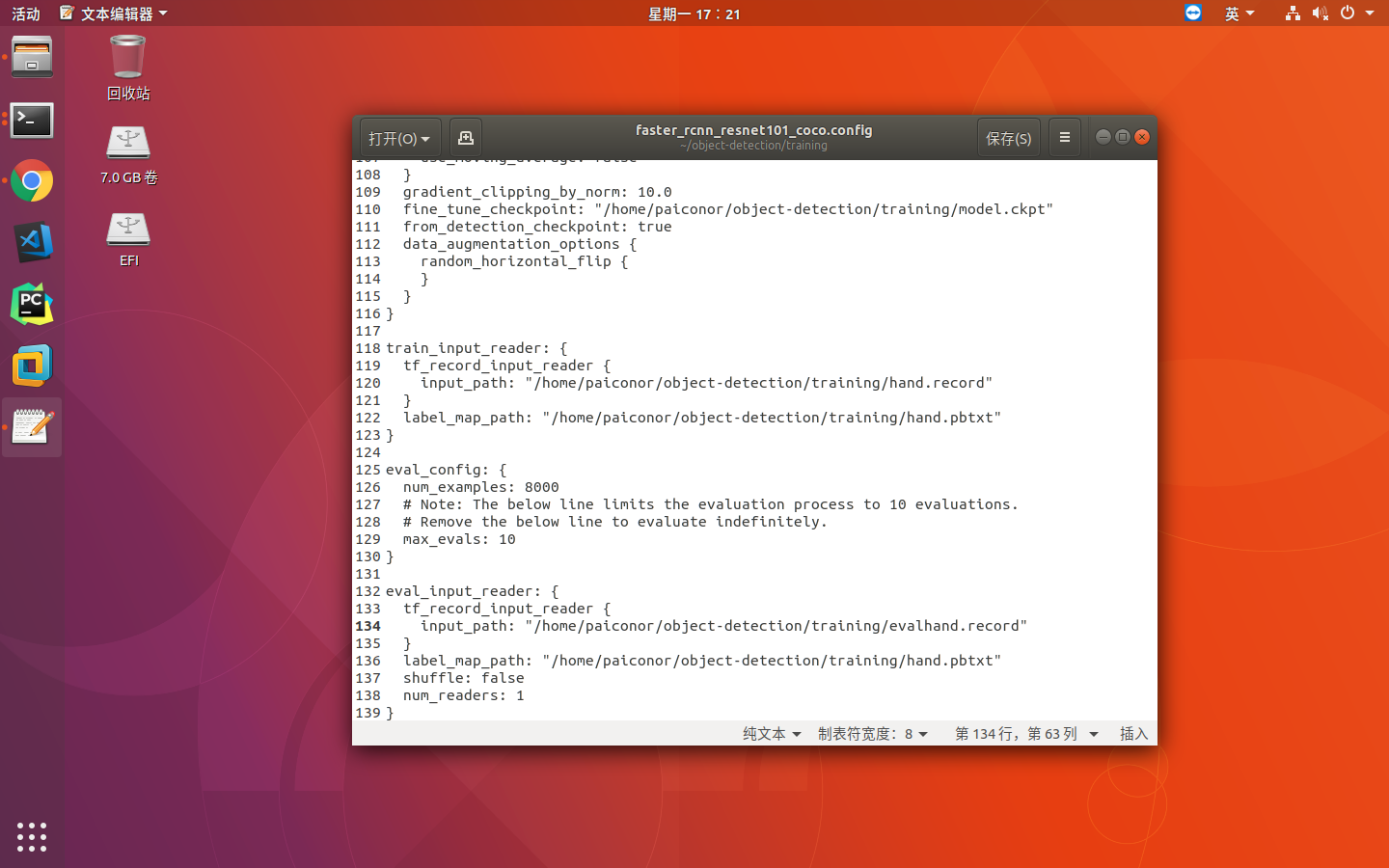
Task: Open Visual Studio Code from dock
Action: (x=32, y=242)
